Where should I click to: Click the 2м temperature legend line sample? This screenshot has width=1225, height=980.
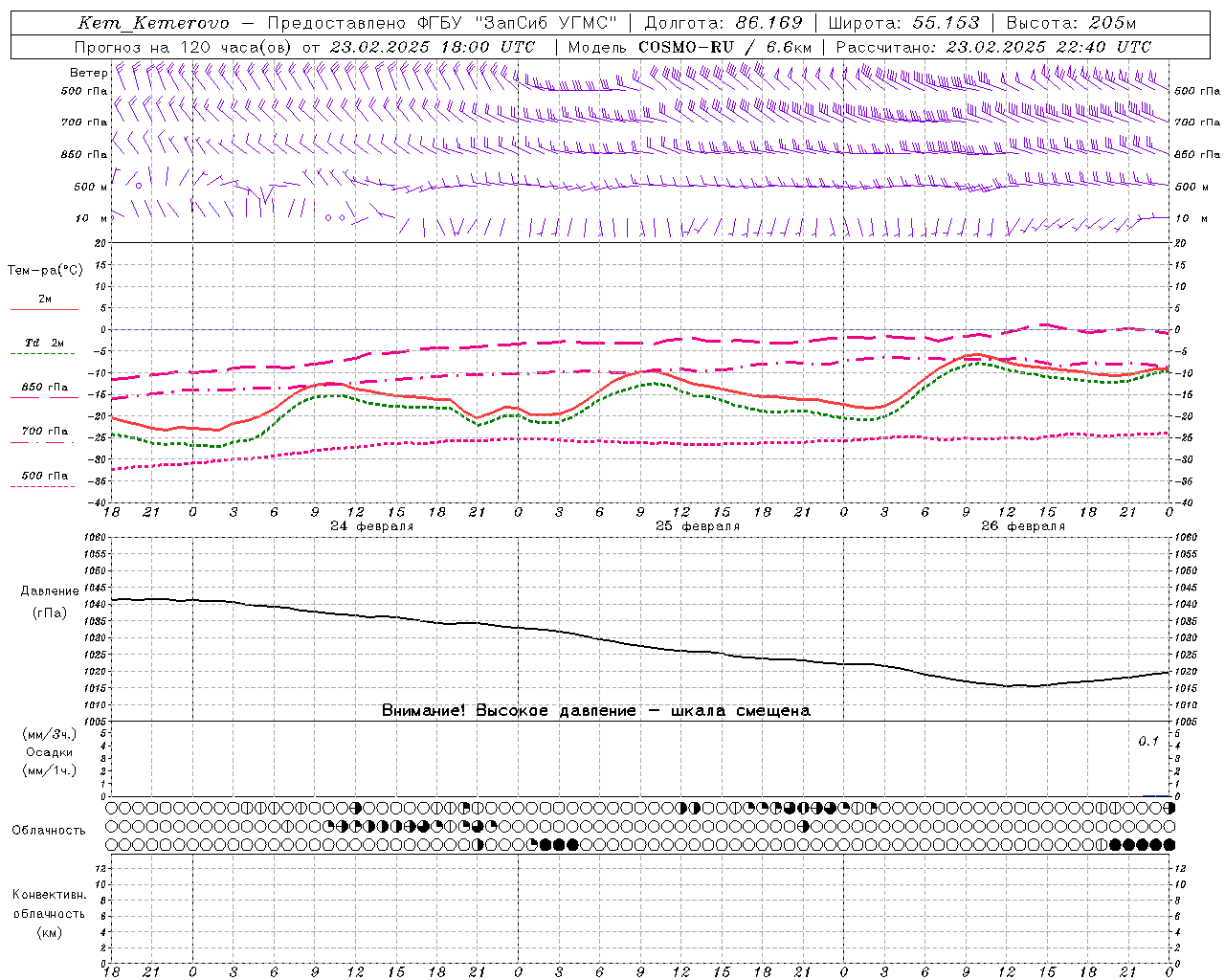click(44, 309)
